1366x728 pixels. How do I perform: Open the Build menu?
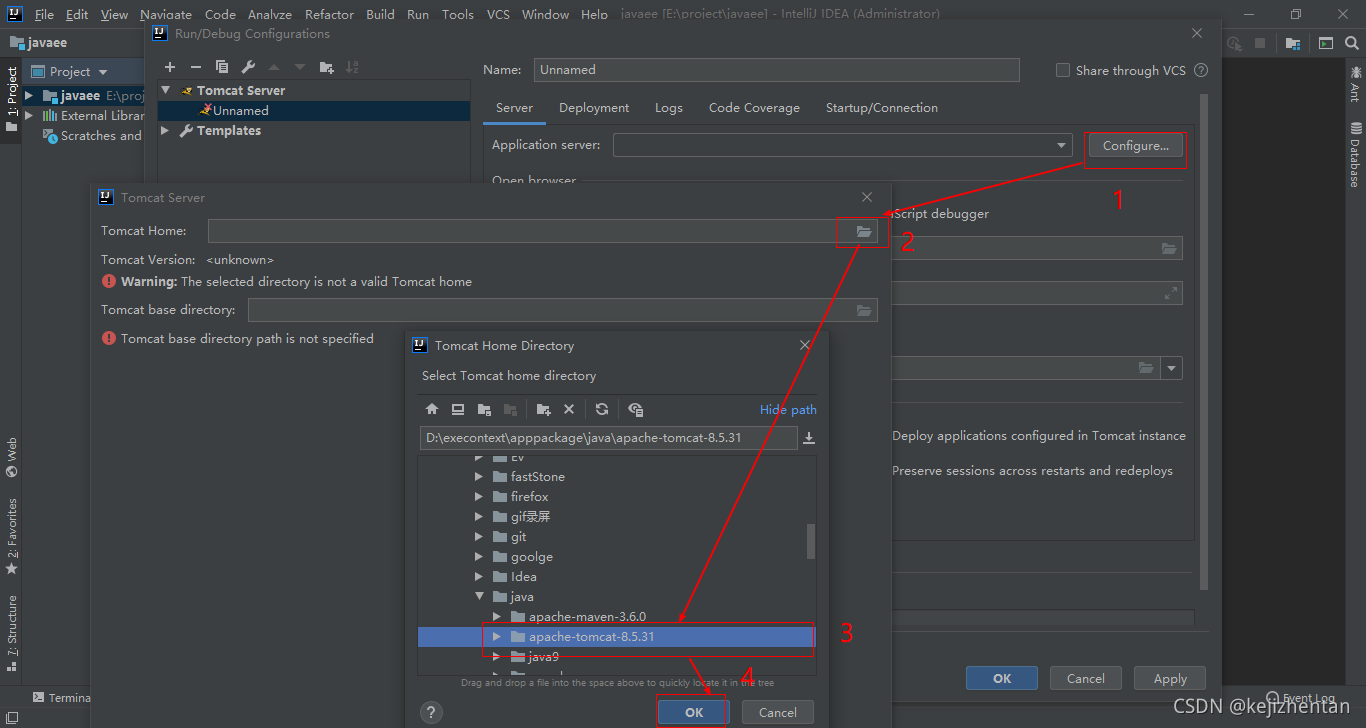pyautogui.click(x=380, y=14)
